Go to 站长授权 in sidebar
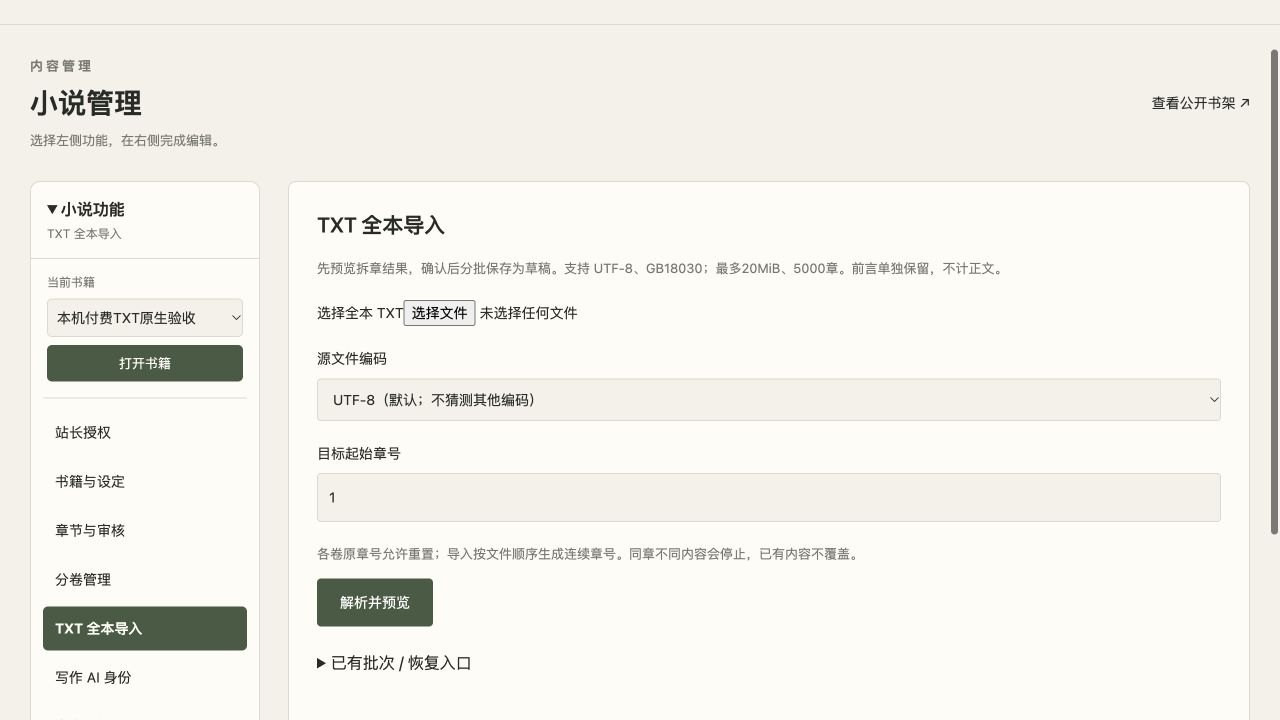 (145, 432)
